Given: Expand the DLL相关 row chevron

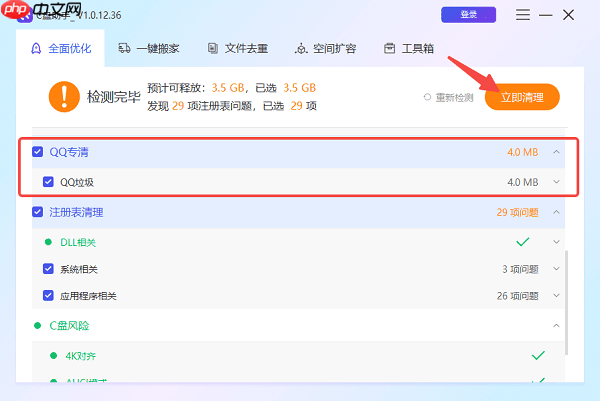Looking at the screenshot, I should [x=556, y=242].
